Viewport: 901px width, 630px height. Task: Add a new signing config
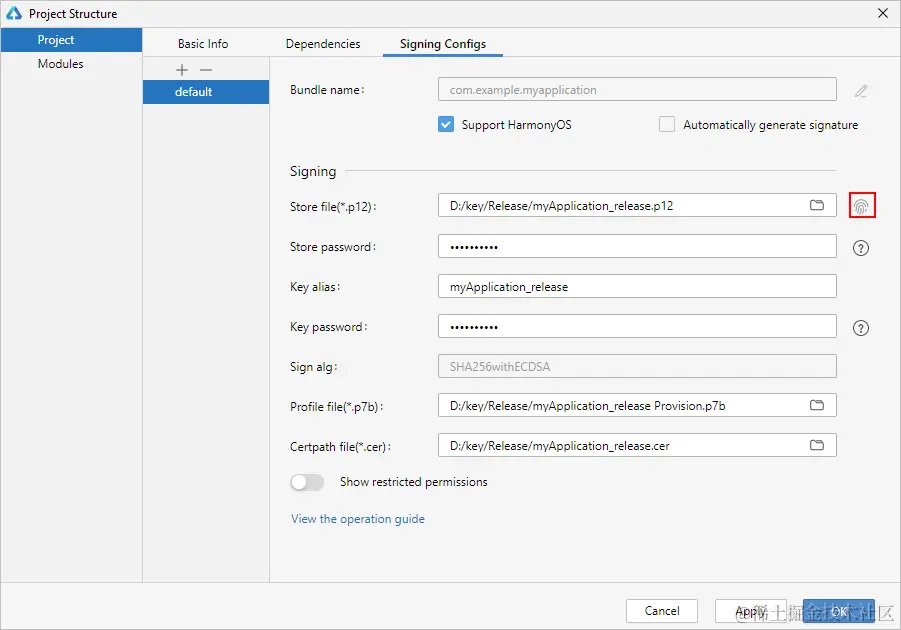point(182,70)
